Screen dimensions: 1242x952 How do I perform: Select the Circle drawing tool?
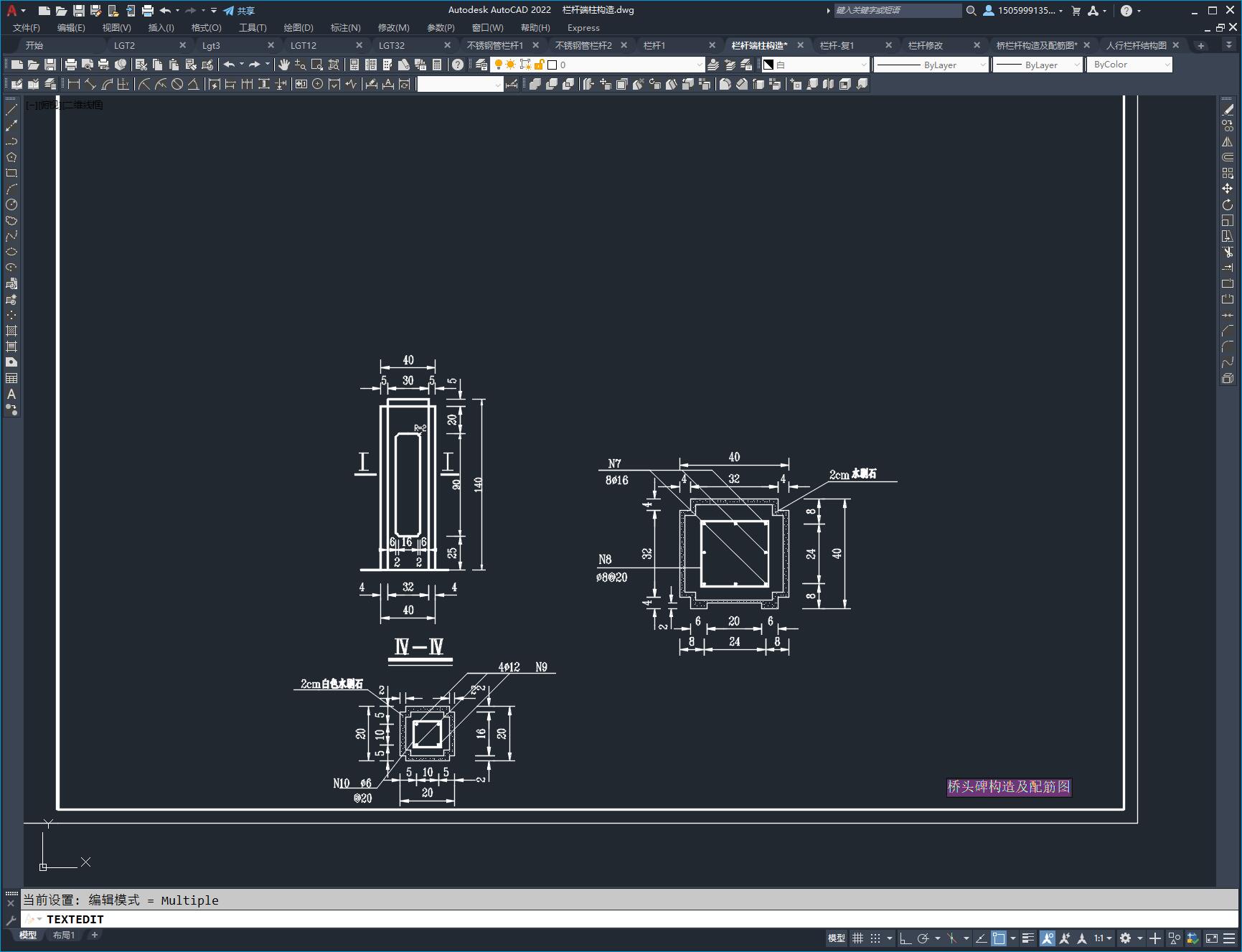point(11,204)
